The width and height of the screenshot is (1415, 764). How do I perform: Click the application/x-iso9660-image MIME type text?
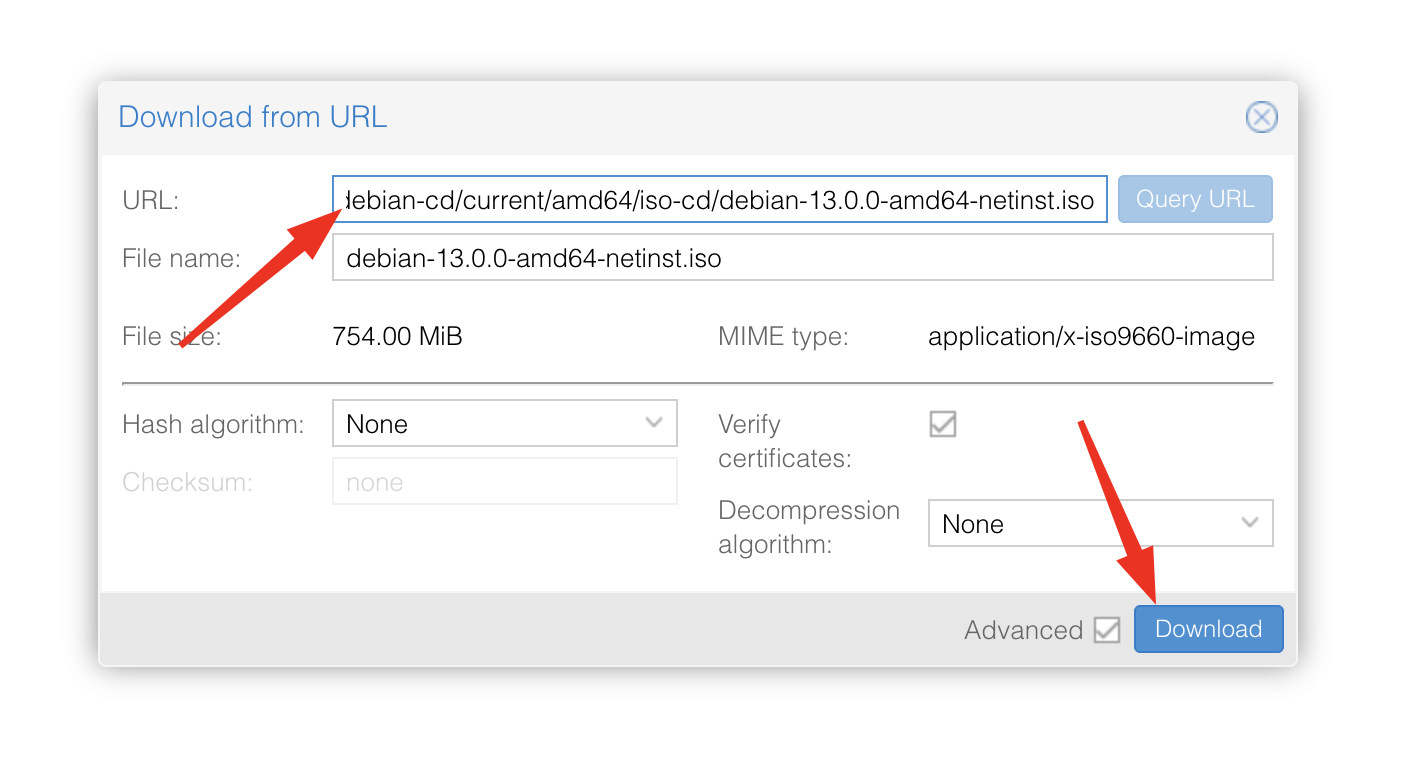(1091, 336)
